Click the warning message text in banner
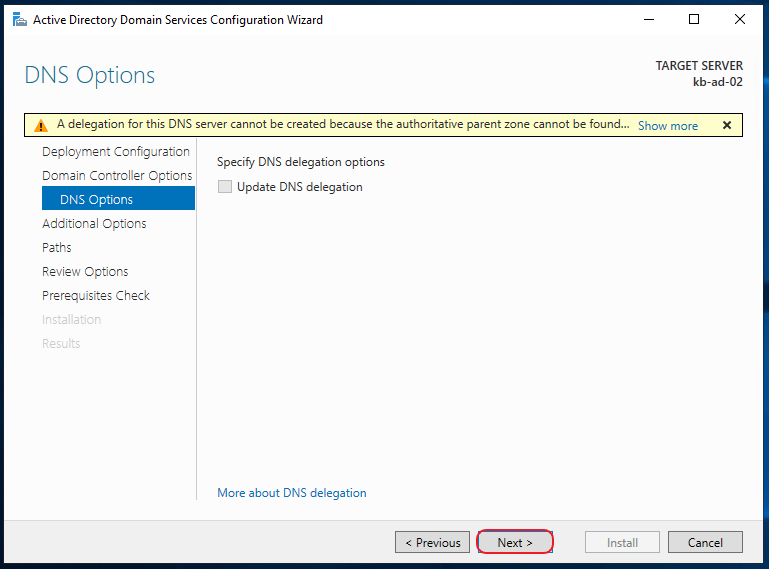769x569 pixels. pyautogui.click(x=343, y=124)
